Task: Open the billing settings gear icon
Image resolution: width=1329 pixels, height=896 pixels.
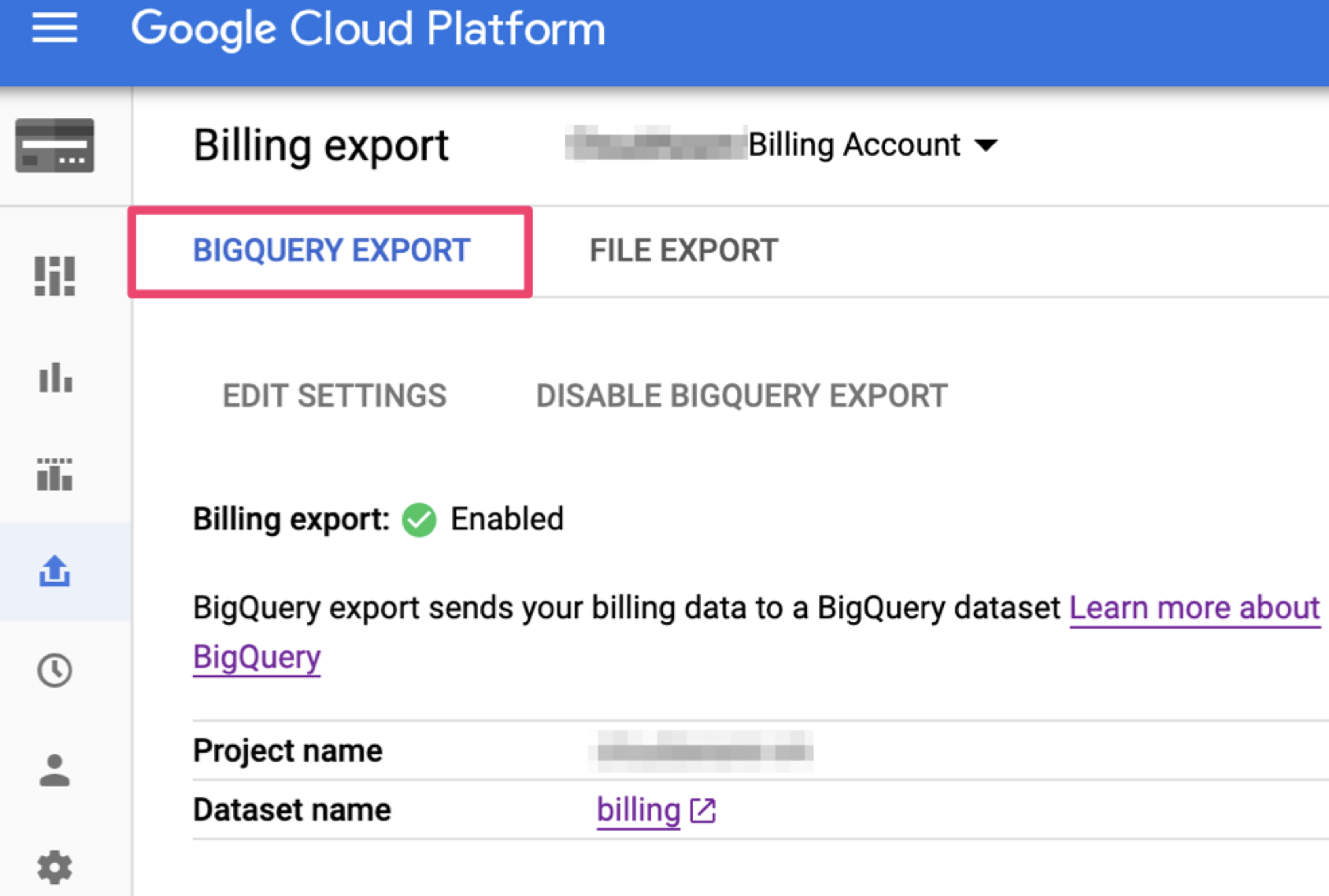Action: point(54,868)
